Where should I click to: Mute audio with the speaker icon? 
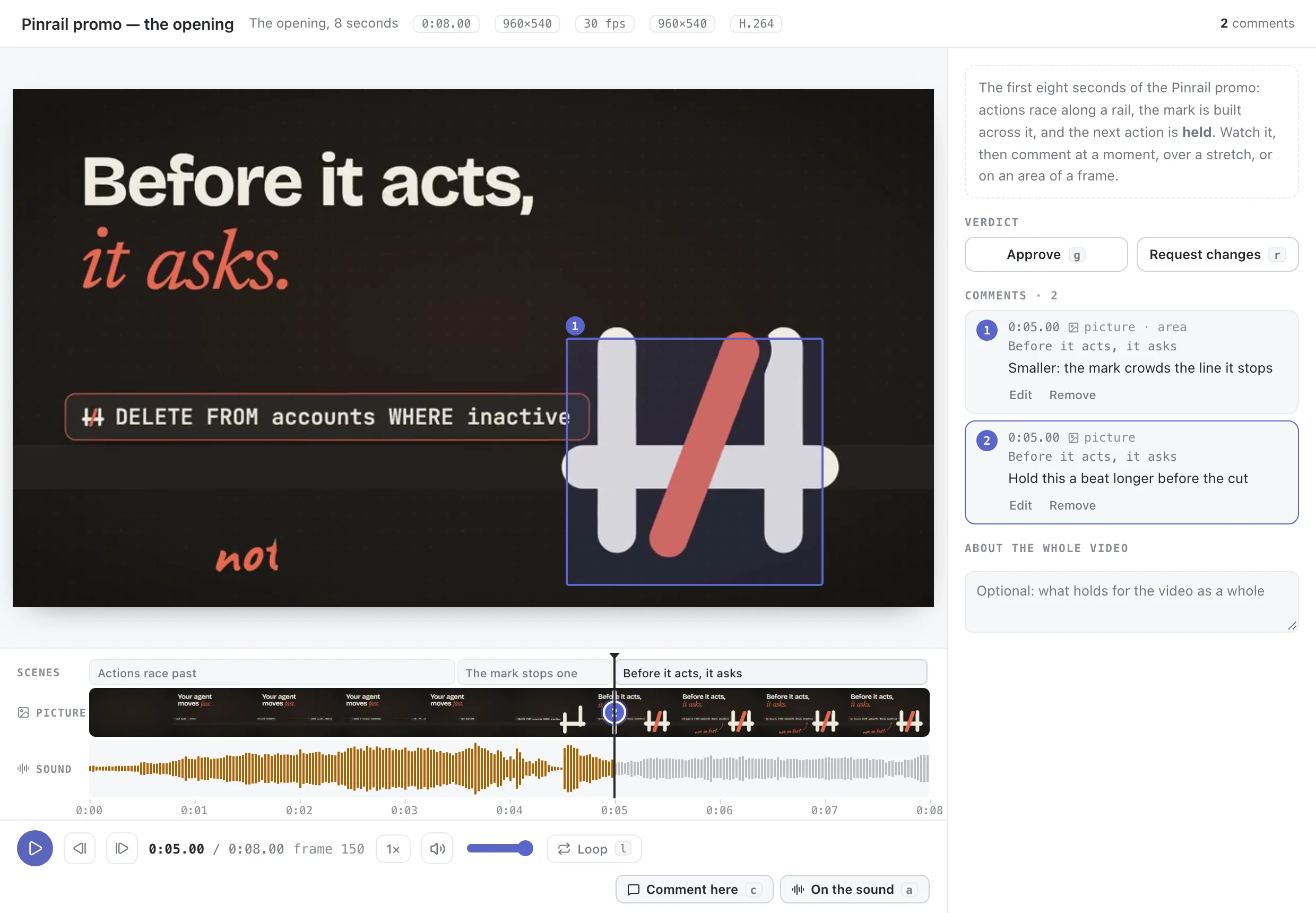[x=437, y=848]
